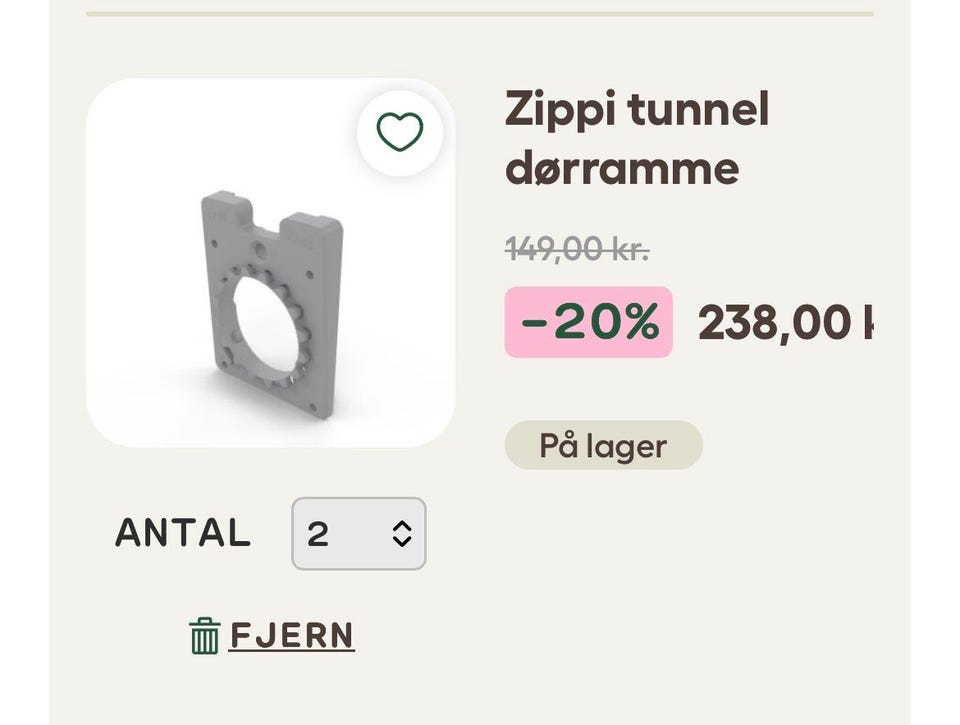This screenshot has width=960, height=725.
Task: Select the number 2 in the quantity field
Action: [318, 534]
